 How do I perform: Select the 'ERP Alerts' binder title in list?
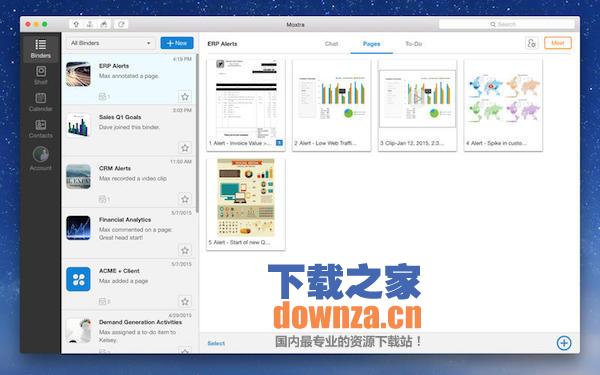pyautogui.click(x=114, y=66)
